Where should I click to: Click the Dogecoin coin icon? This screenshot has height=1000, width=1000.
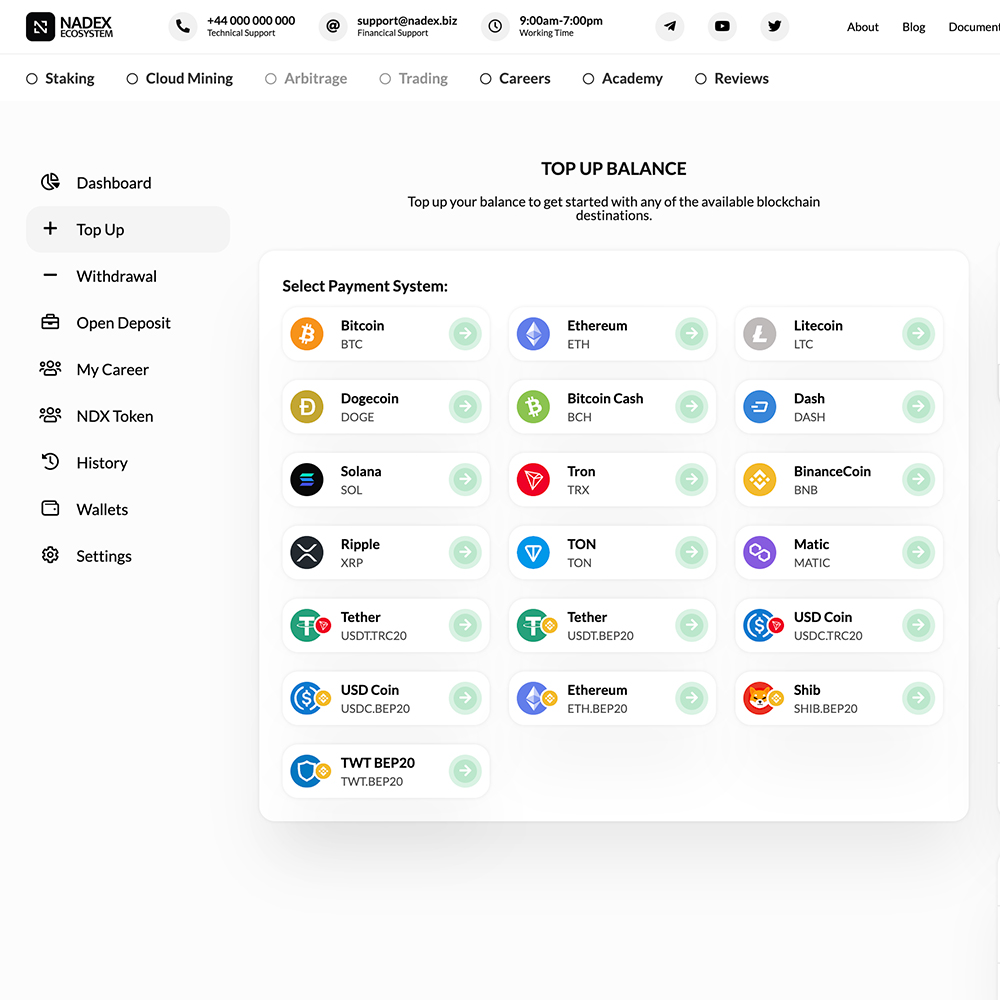307,406
